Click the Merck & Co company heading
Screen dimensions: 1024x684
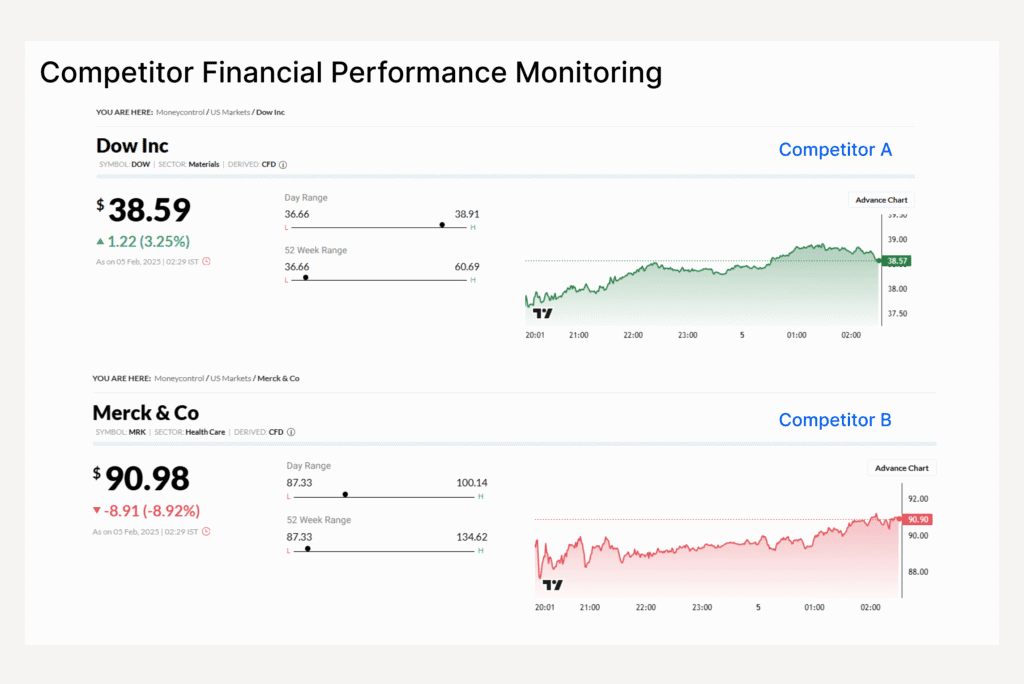(146, 413)
